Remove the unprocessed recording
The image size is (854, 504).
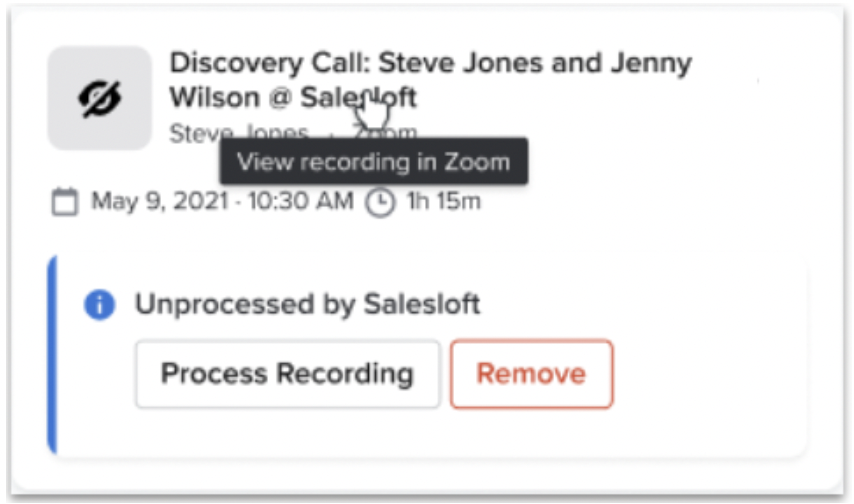(532, 374)
